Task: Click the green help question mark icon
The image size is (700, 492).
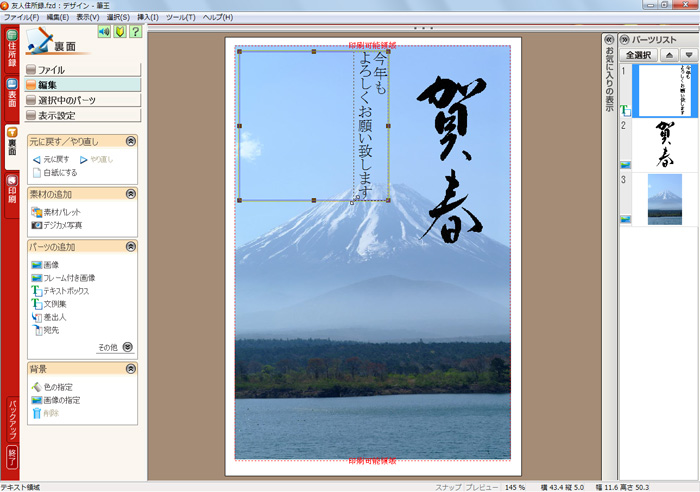Action: [x=134, y=32]
